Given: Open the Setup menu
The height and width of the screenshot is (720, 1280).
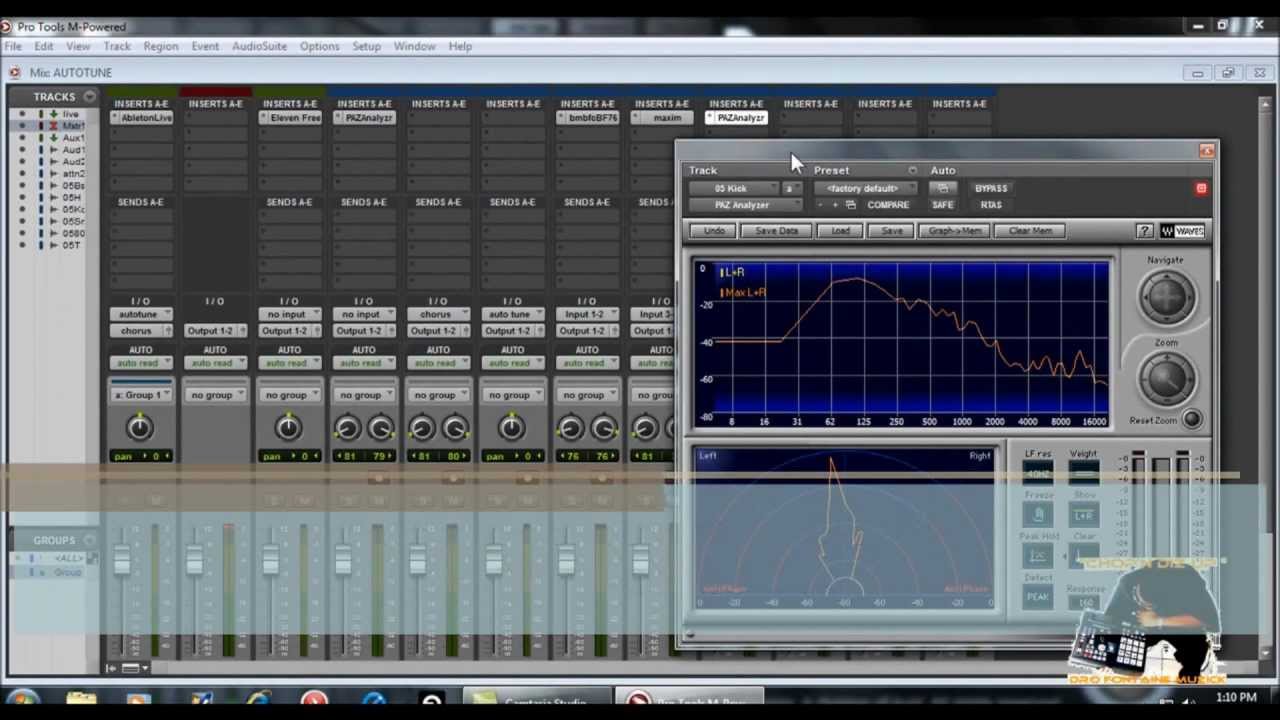Looking at the screenshot, I should click(366, 46).
